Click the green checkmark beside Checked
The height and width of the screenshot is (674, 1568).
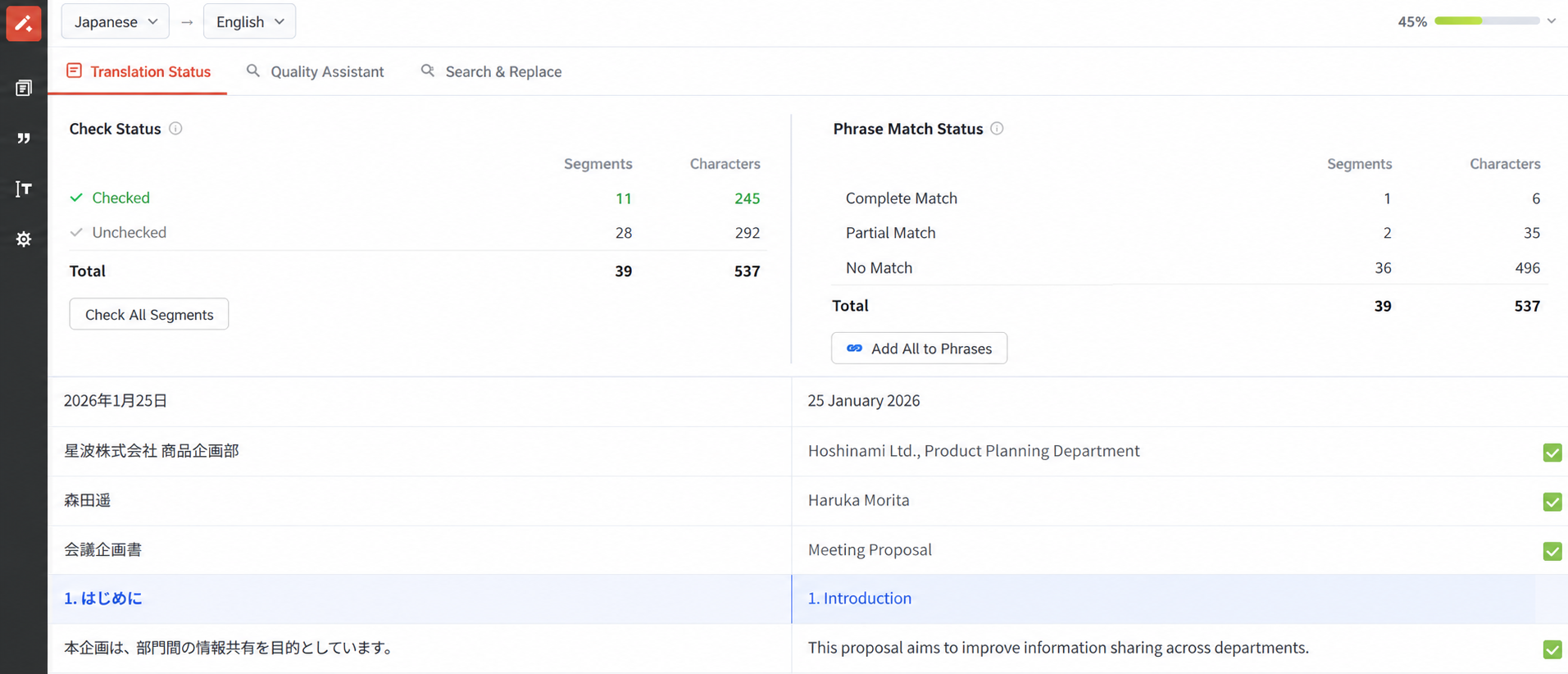pos(76,198)
